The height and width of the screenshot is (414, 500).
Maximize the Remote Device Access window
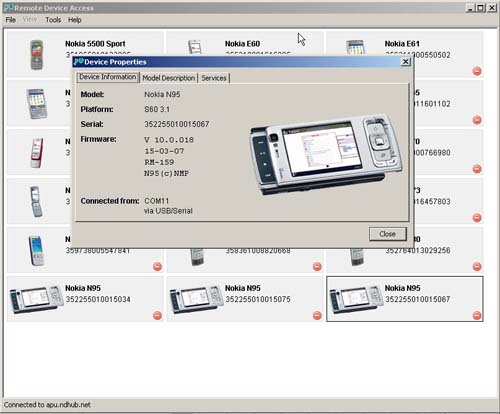[481, 8]
